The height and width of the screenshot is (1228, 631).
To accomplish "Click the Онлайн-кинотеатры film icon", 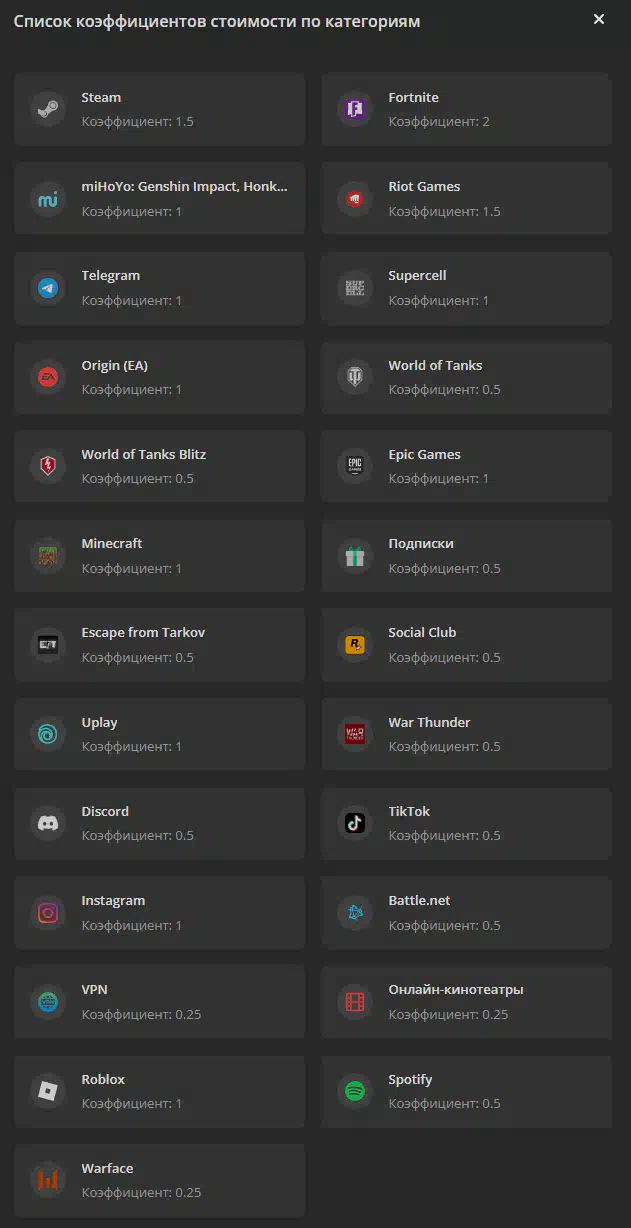I will (354, 1002).
